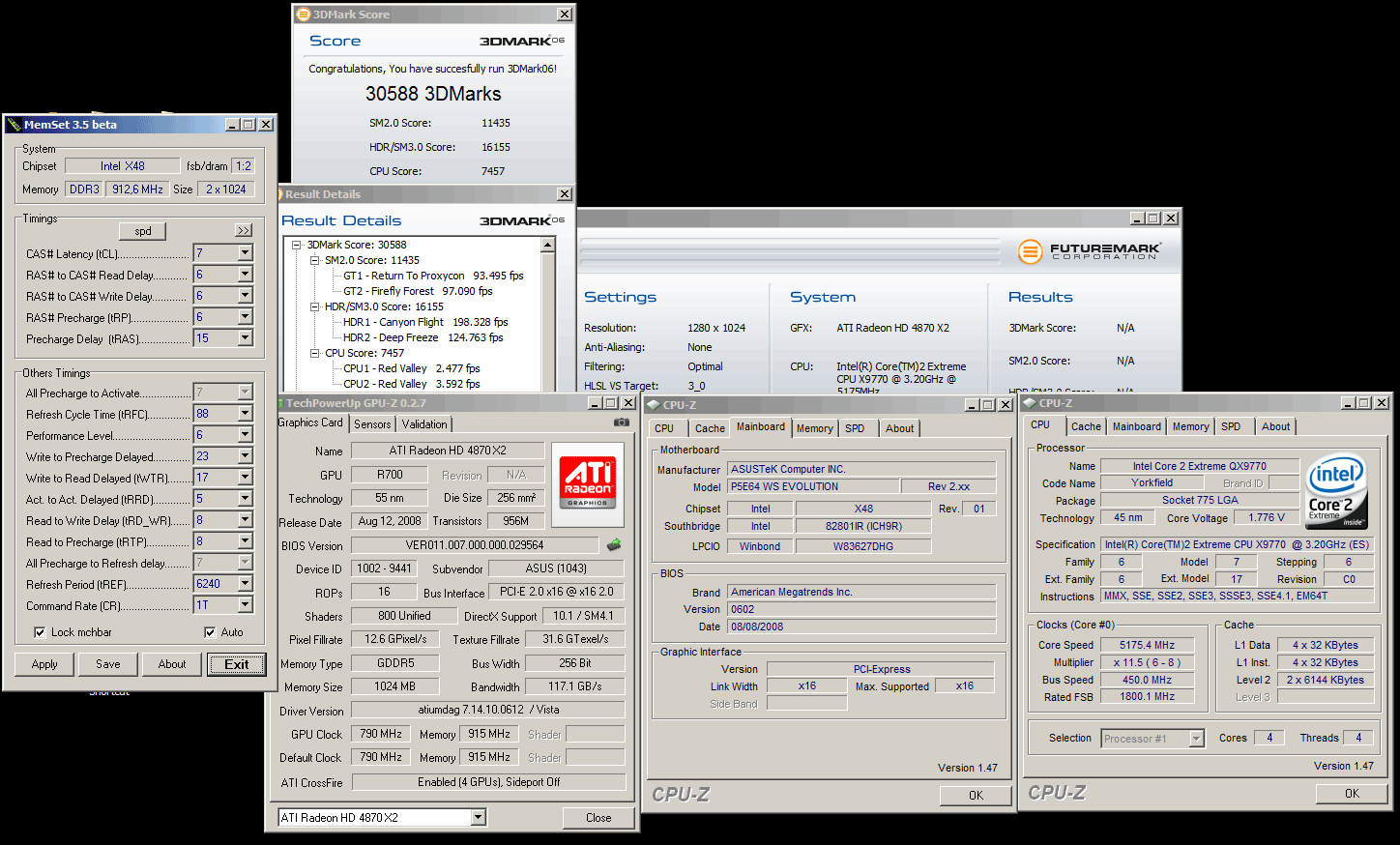
Task: Click the Intel Core 2 Extreme logo
Action: point(1336,491)
